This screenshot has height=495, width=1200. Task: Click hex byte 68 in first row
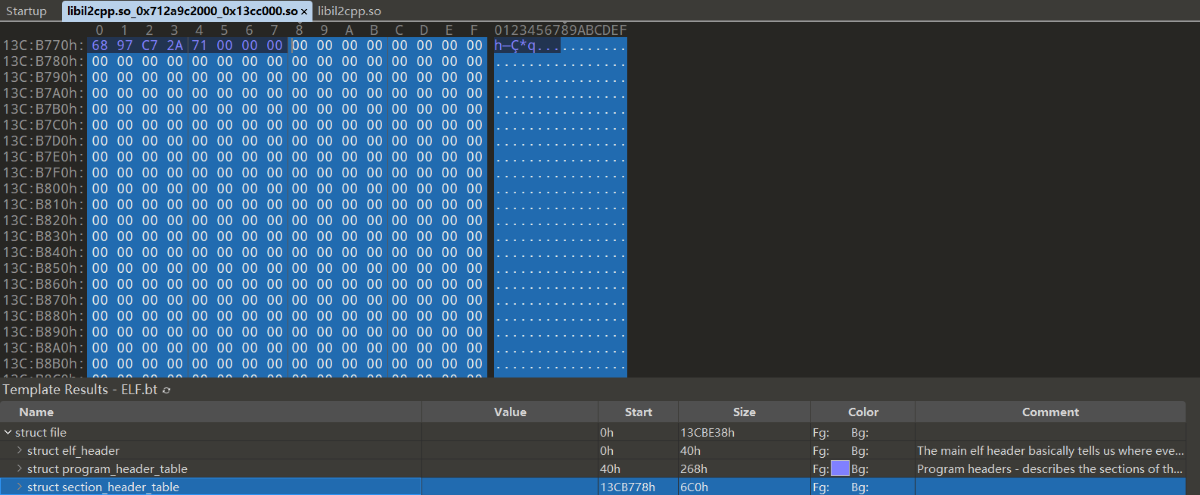click(x=99, y=45)
